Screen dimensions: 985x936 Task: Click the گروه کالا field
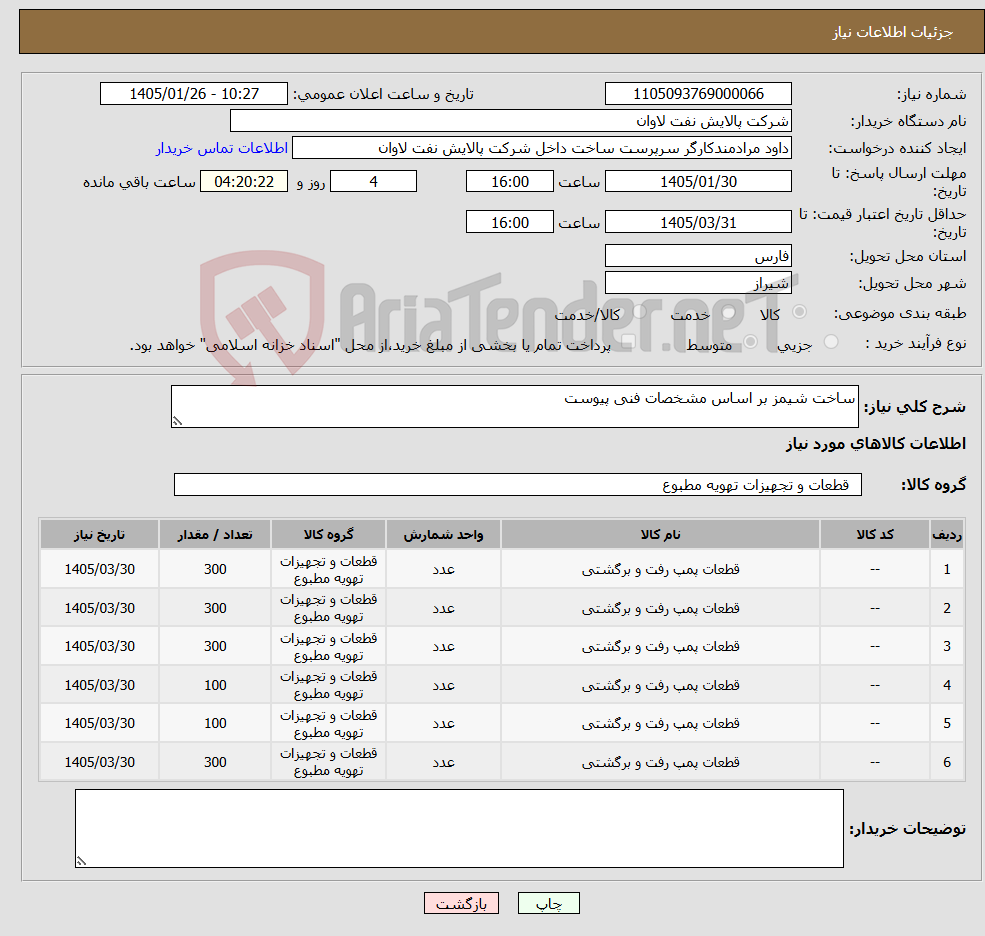pos(518,484)
